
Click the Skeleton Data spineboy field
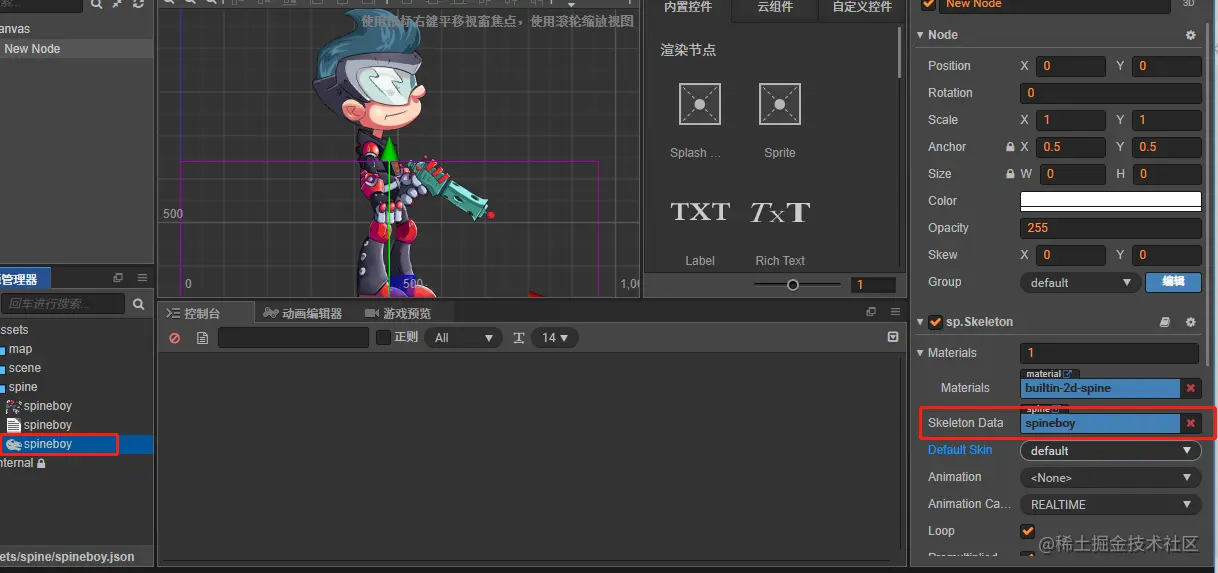point(1101,423)
